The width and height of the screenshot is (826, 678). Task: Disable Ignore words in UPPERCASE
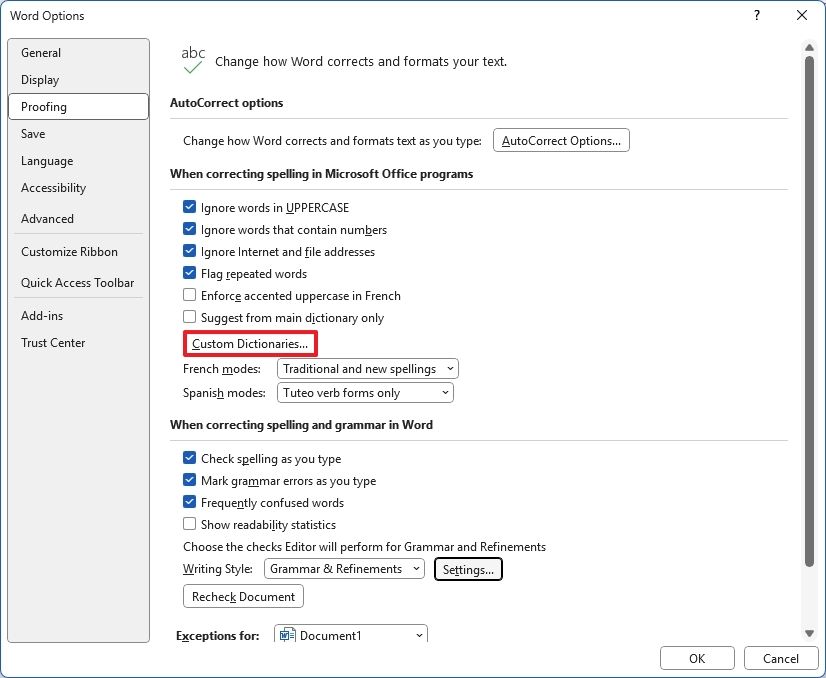pos(189,207)
